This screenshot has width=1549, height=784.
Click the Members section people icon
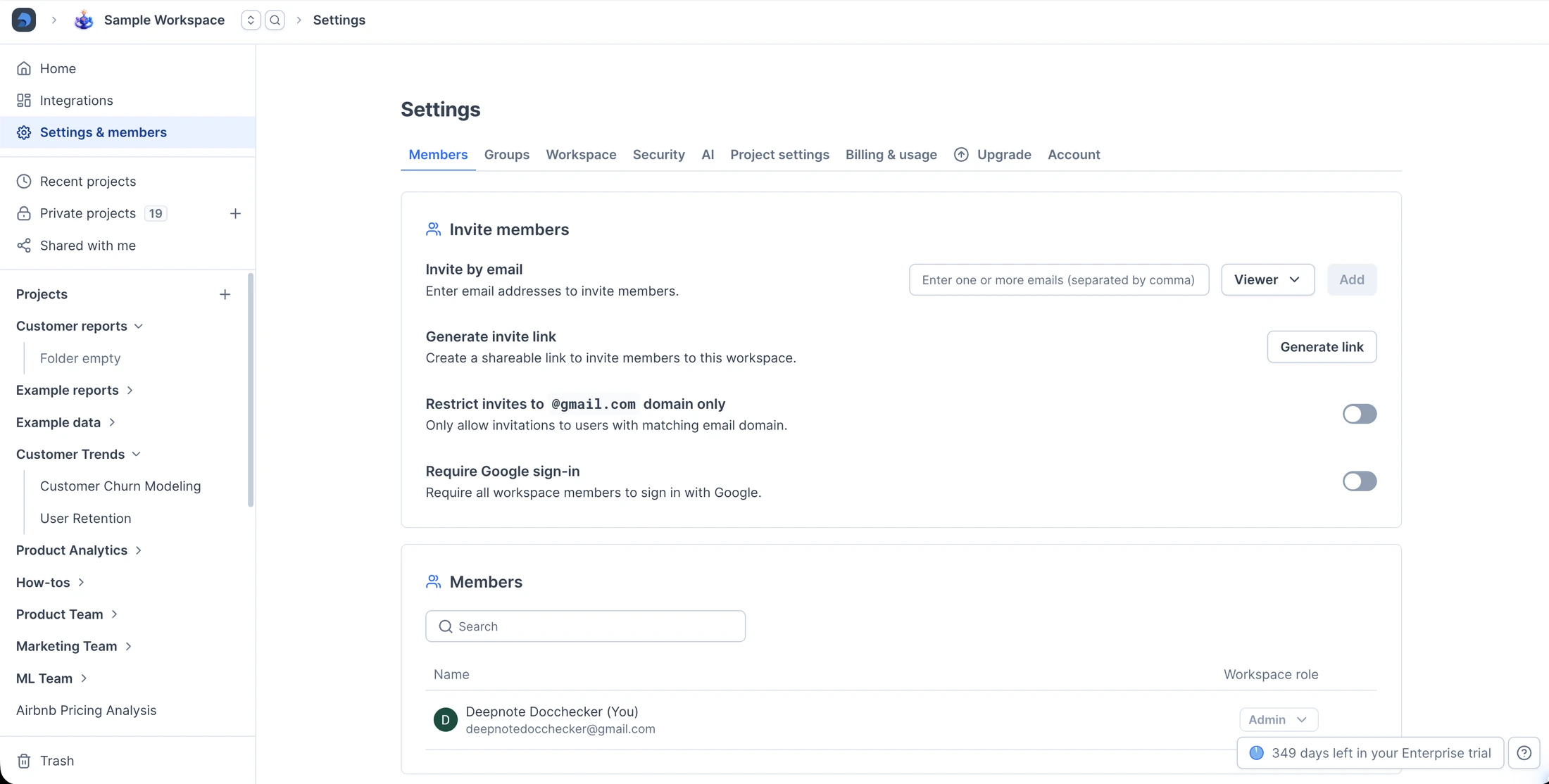(434, 582)
